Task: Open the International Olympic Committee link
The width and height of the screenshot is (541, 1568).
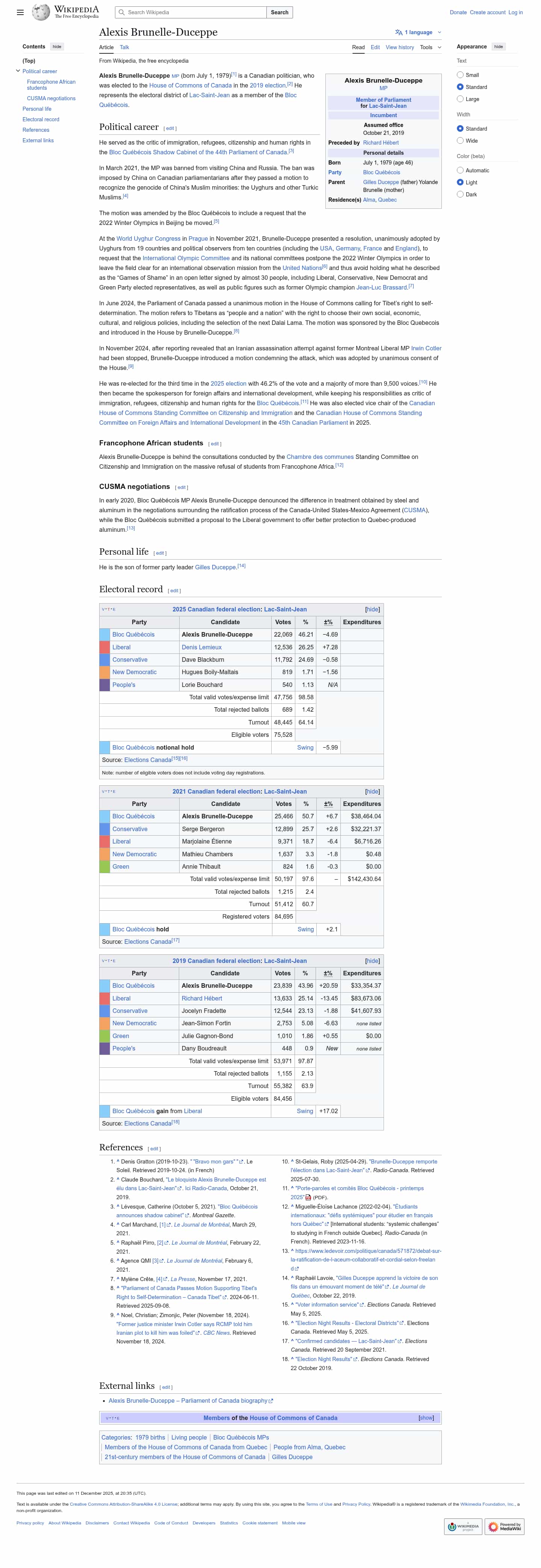Action: tap(186, 258)
